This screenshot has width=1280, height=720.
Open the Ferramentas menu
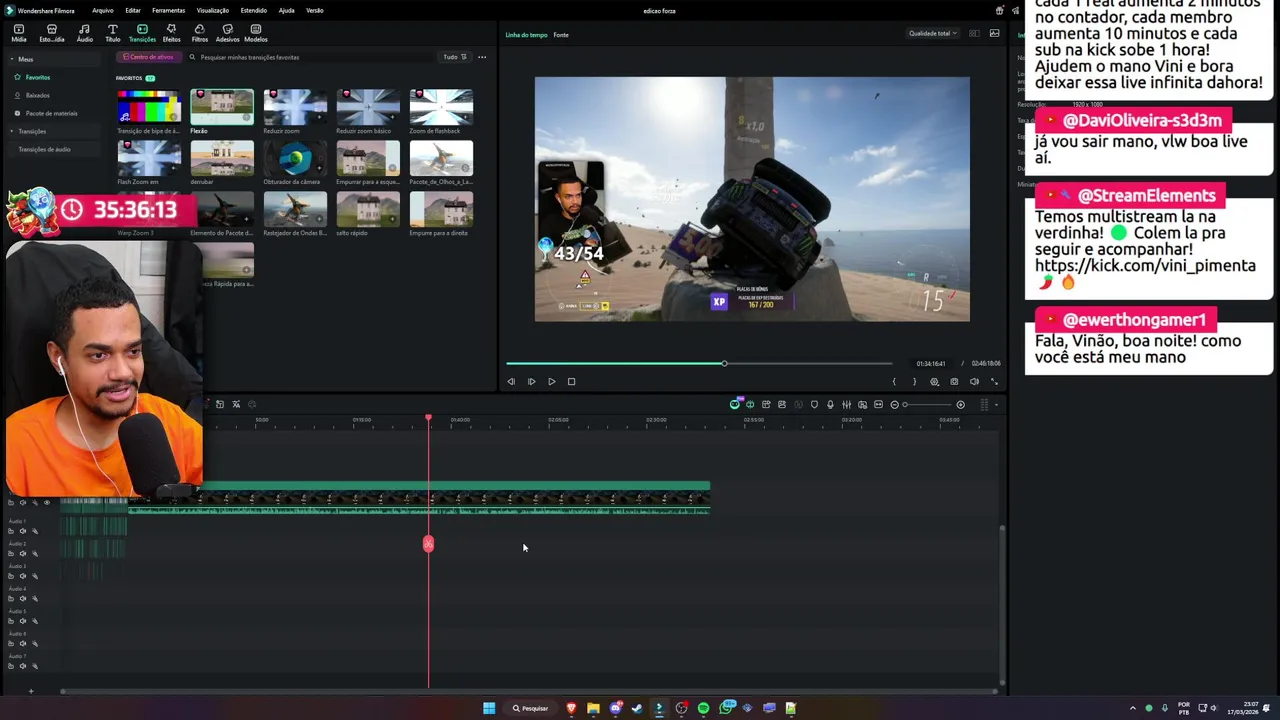click(168, 10)
